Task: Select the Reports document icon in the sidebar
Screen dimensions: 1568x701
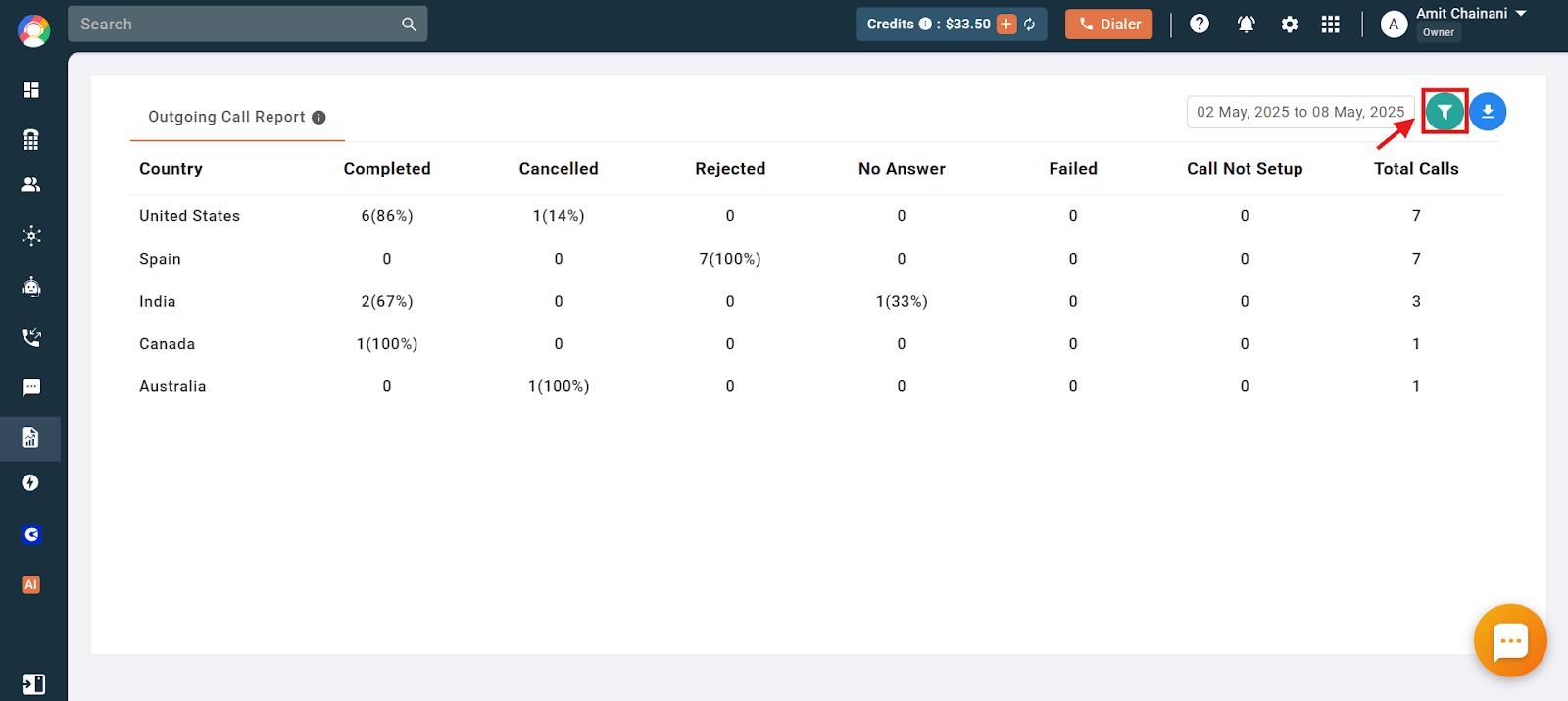Action: coord(30,437)
